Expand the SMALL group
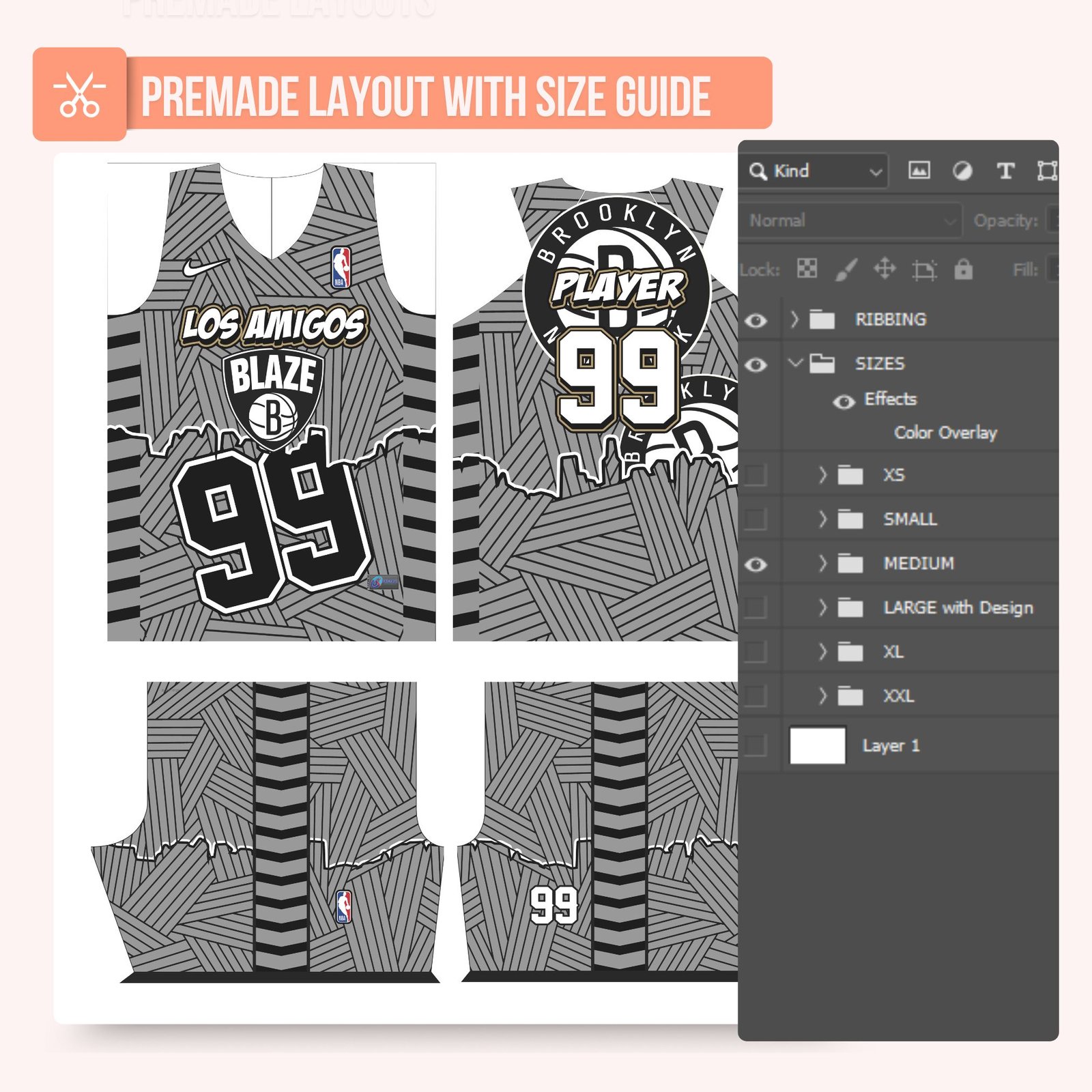Viewport: 1092px width, 1092px height. [822, 519]
